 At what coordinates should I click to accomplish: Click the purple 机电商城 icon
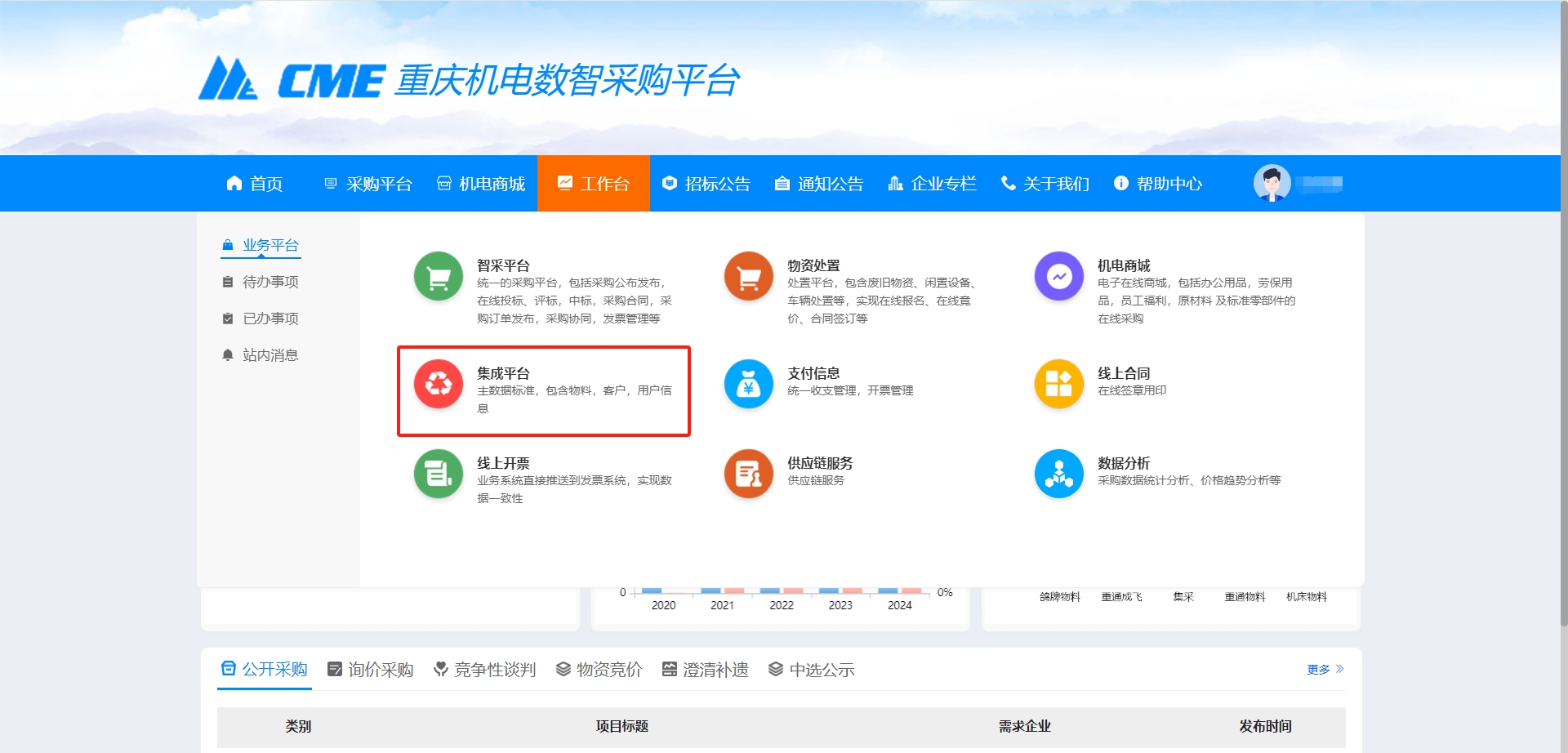point(1058,277)
